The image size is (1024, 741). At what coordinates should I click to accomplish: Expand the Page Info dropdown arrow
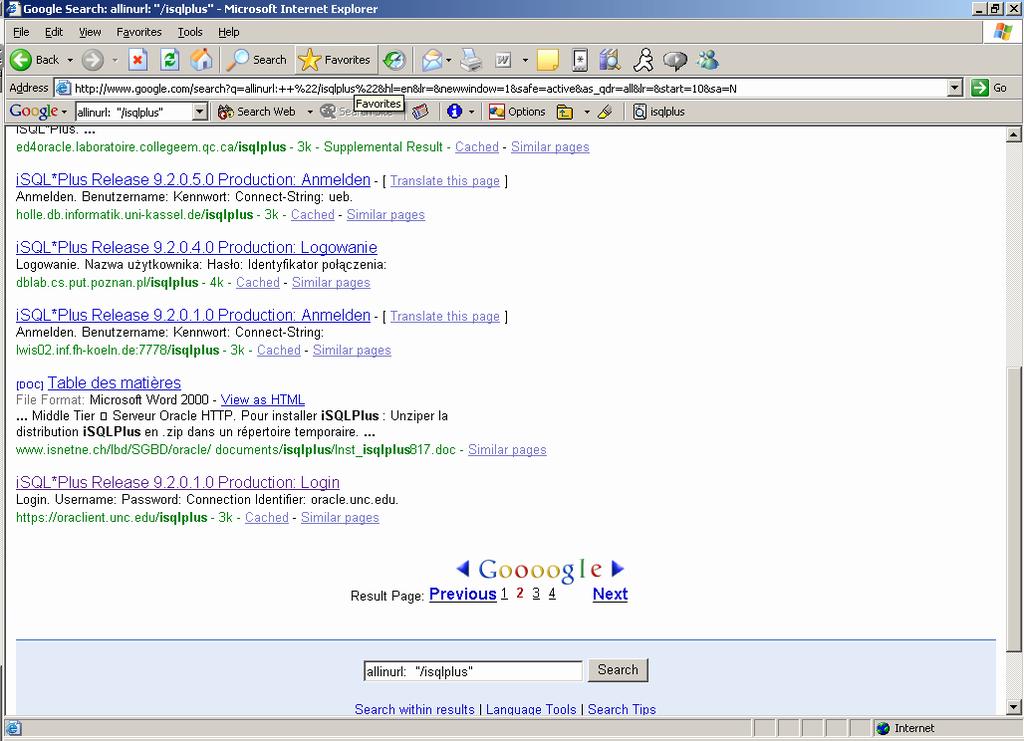click(x=471, y=112)
